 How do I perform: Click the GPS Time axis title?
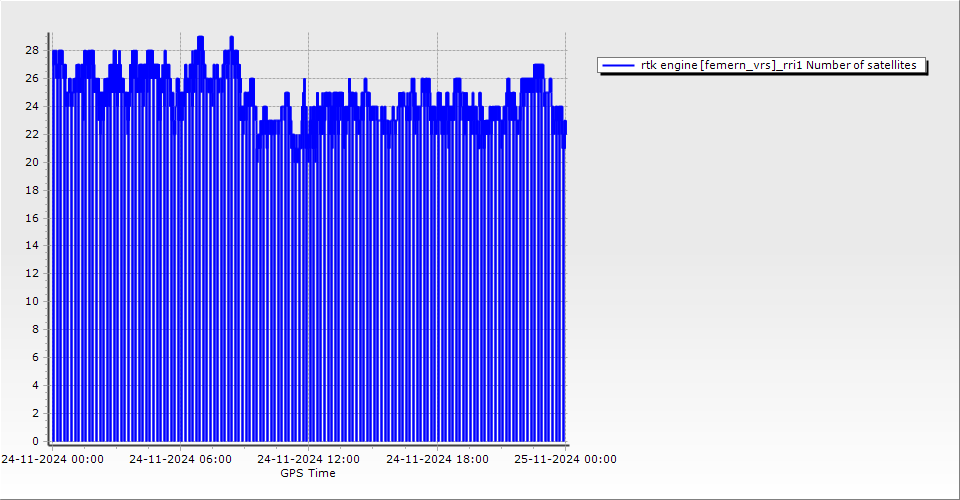click(x=307, y=473)
